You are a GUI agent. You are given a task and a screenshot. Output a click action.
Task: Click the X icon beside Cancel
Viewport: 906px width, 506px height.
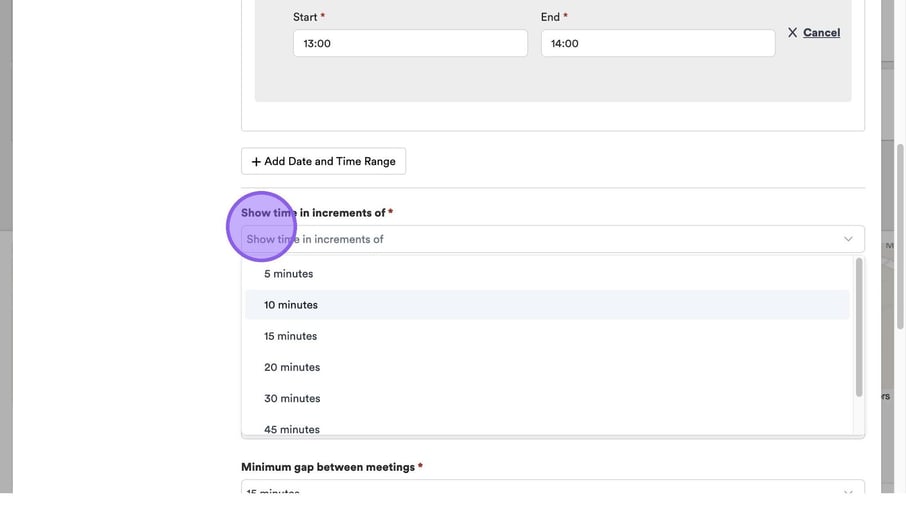[792, 33]
